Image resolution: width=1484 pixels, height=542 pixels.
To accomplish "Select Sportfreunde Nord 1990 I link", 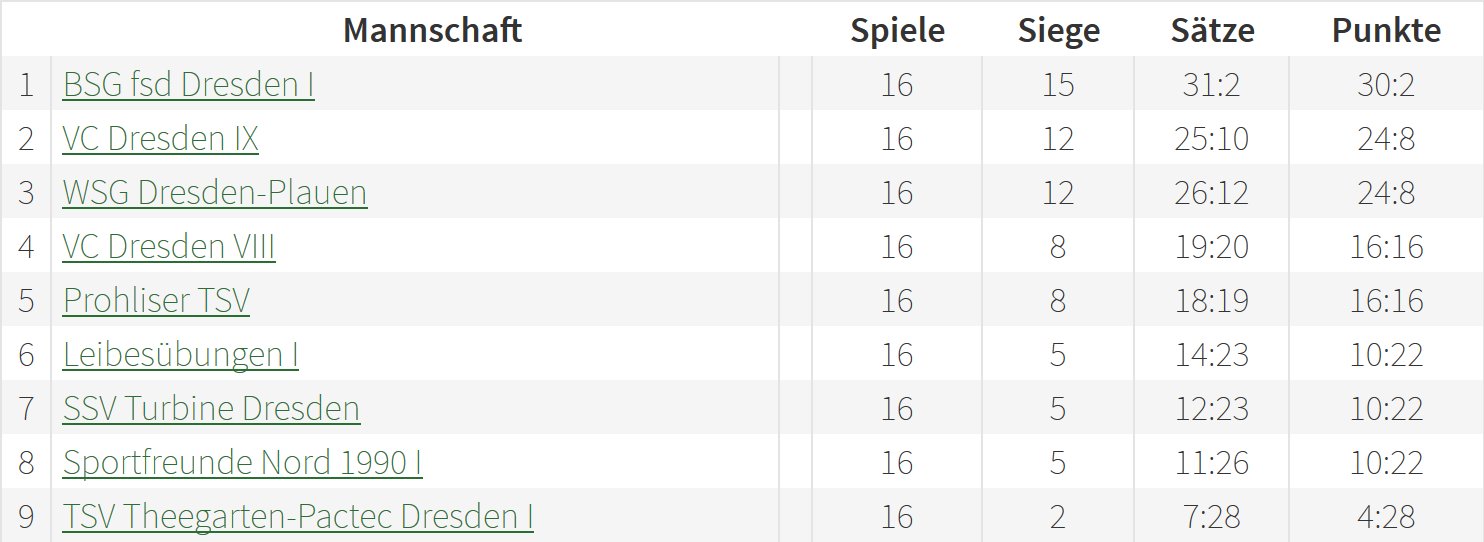I will tap(242, 463).
